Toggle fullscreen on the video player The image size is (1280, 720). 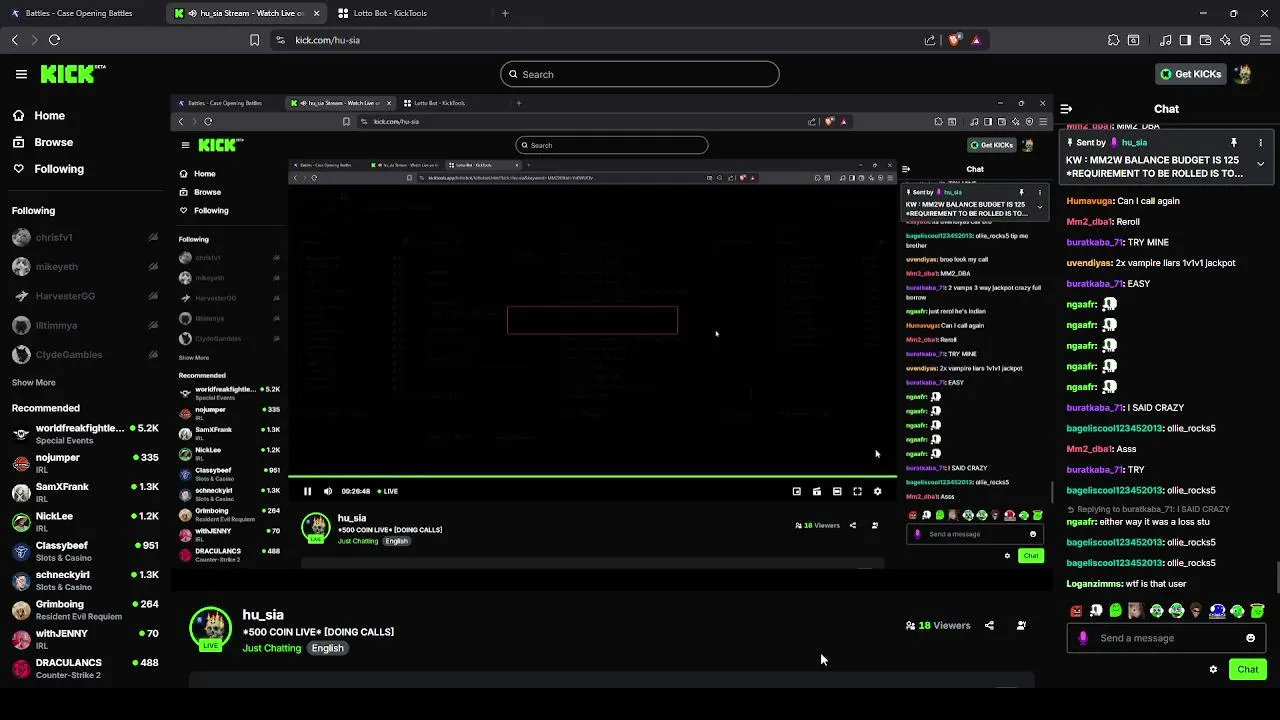tap(857, 491)
